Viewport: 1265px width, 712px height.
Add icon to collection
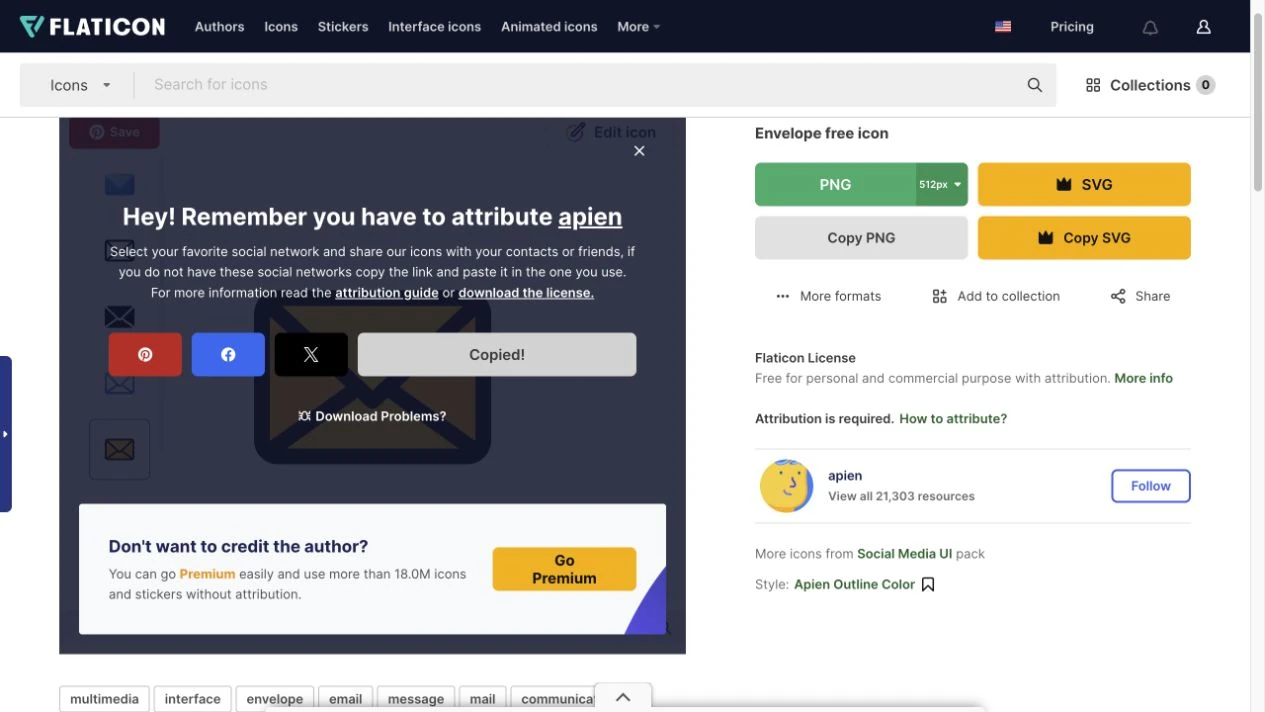[x=996, y=296]
